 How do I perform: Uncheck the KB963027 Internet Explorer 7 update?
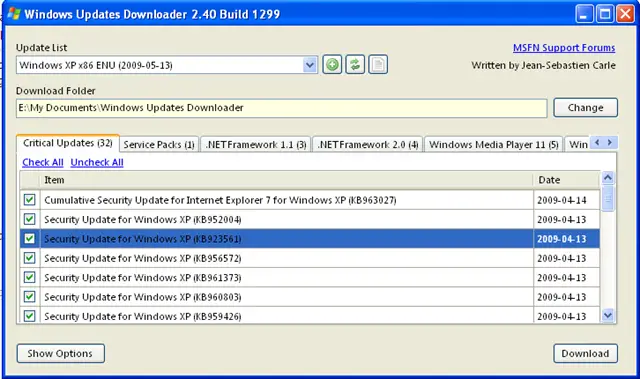pyautogui.click(x=29, y=200)
